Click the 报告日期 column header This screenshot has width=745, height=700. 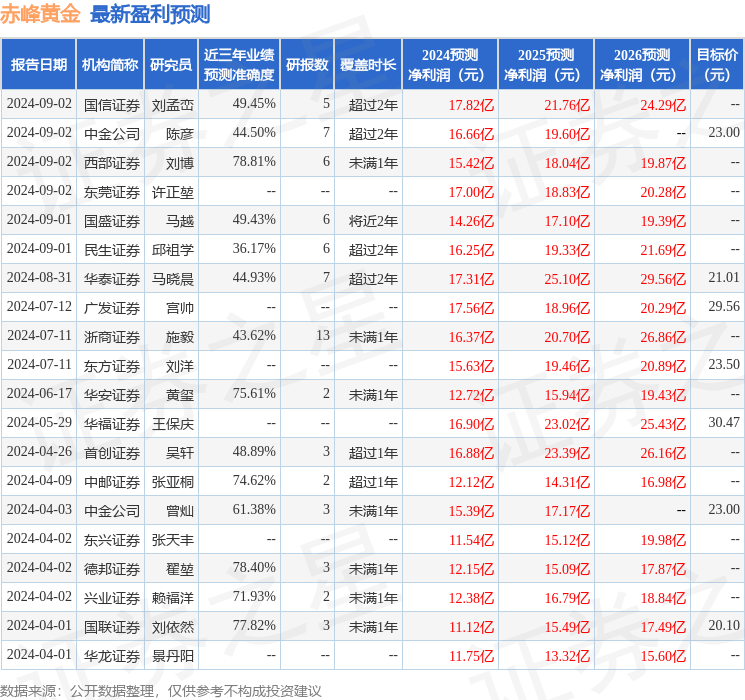(38, 65)
